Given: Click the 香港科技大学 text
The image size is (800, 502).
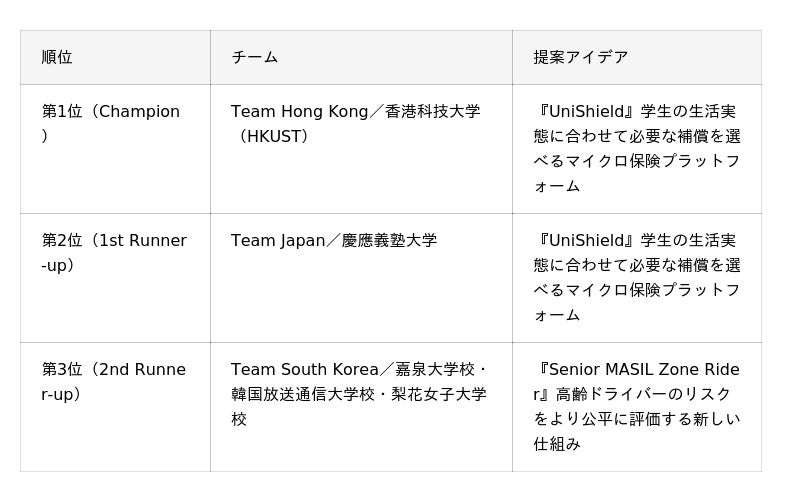Looking at the screenshot, I should pos(432,111).
